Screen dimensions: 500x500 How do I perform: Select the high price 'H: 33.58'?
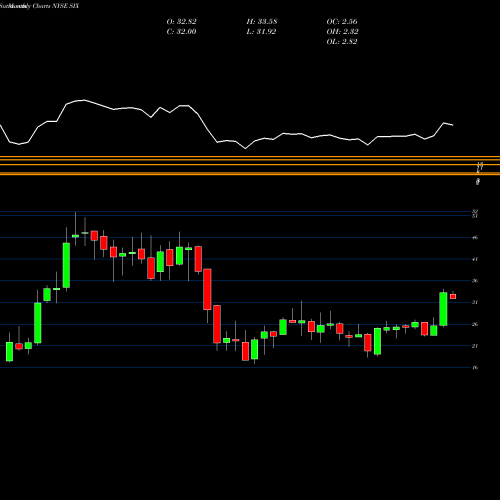262,22
